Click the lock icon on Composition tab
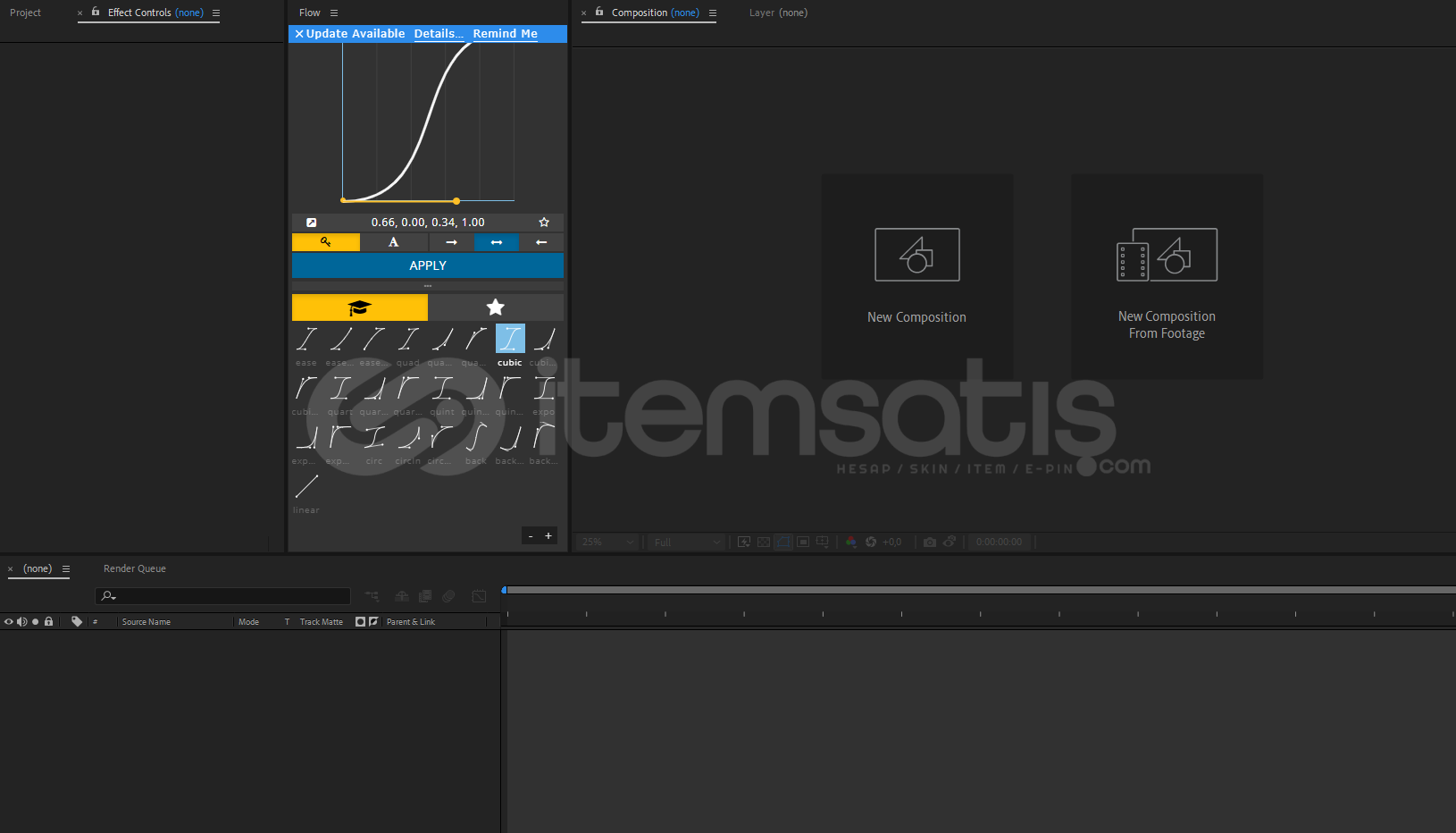This screenshot has width=1456, height=833. (x=599, y=12)
